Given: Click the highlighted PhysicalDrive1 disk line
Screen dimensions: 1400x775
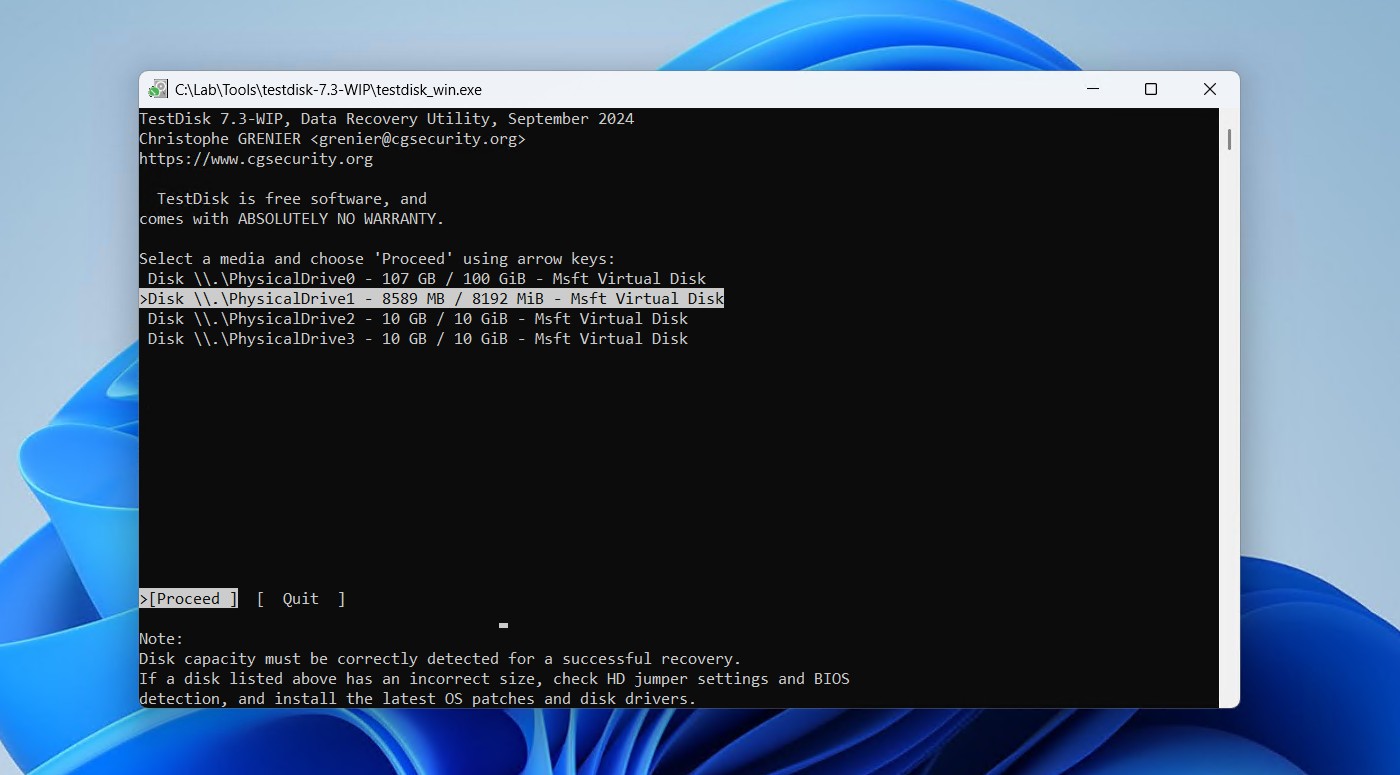Looking at the screenshot, I should pyautogui.click(x=432, y=298).
